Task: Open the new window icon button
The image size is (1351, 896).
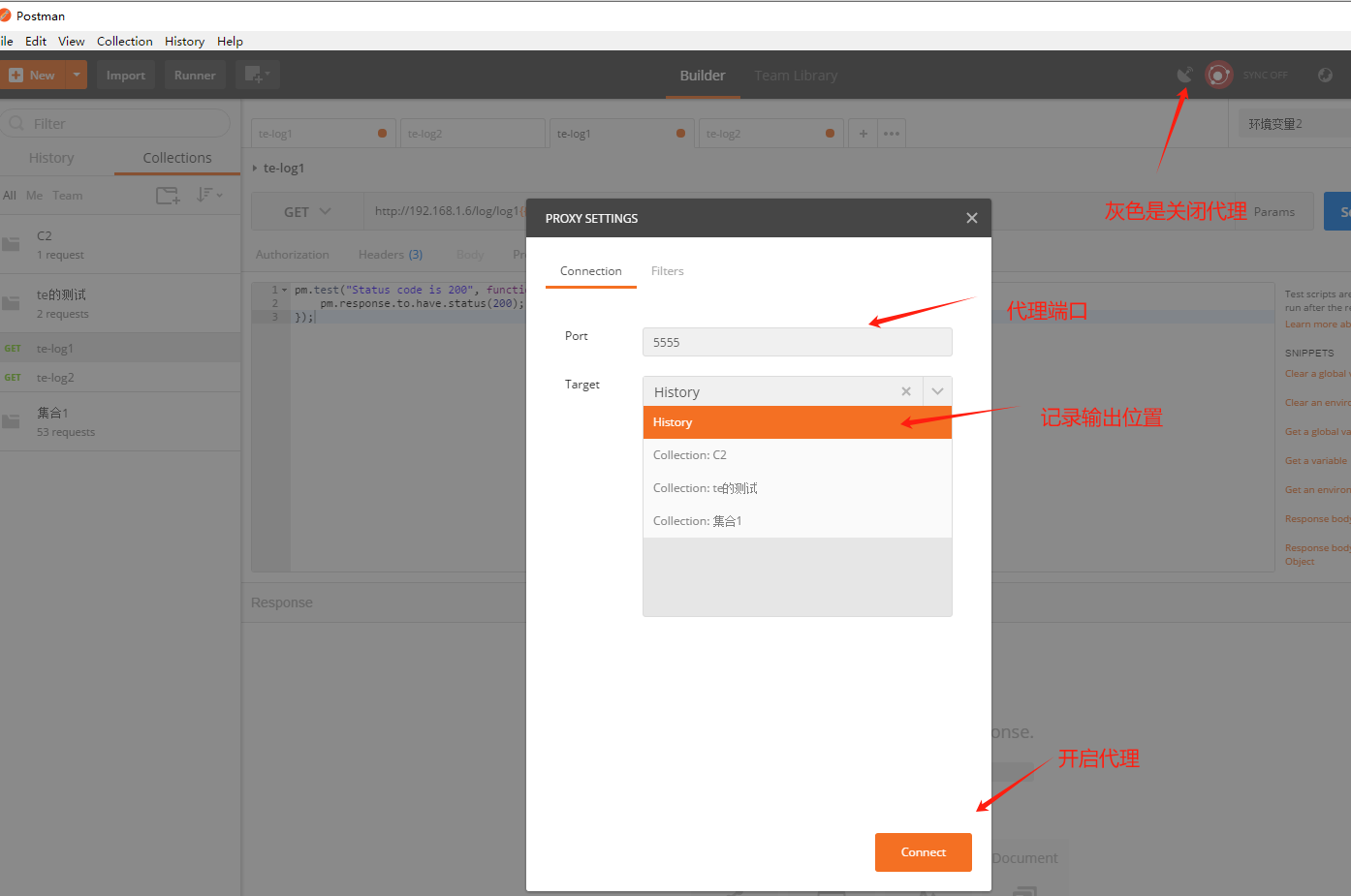Action: click(x=258, y=75)
